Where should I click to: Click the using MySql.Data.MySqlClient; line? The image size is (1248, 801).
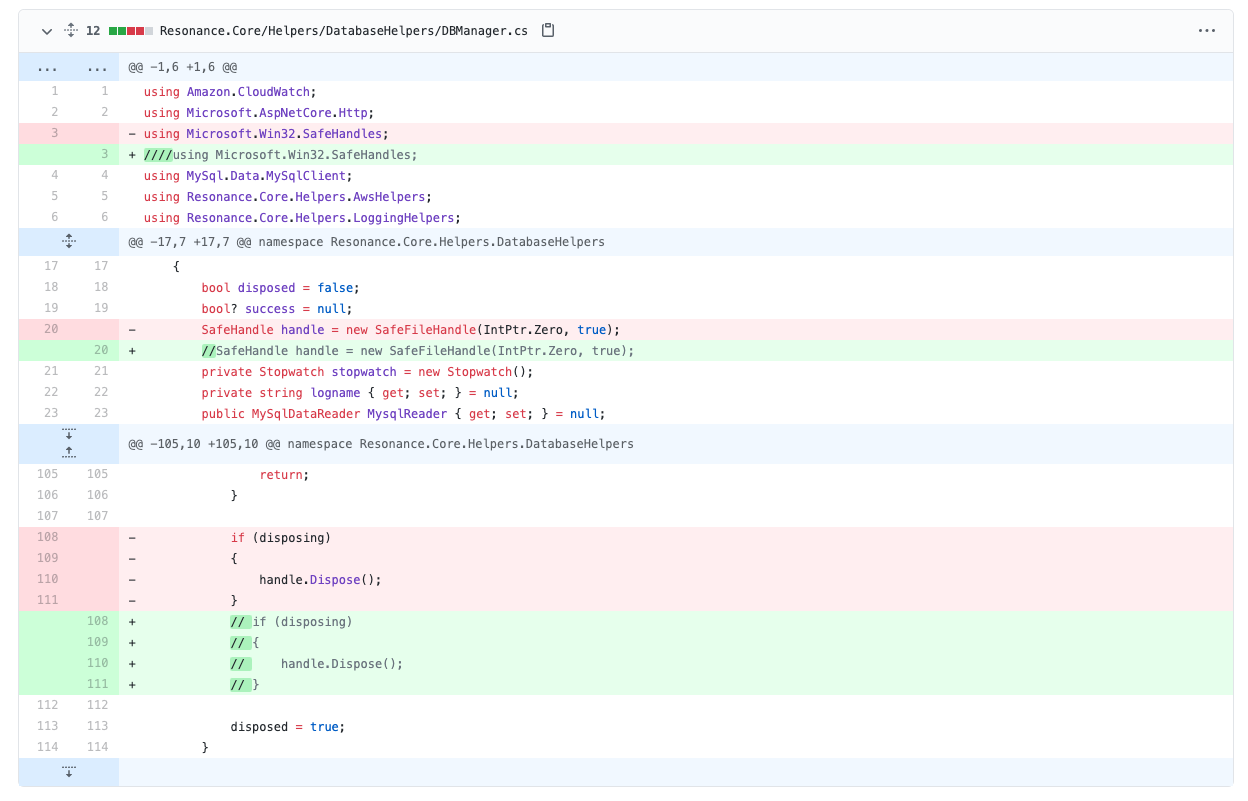tap(248, 176)
